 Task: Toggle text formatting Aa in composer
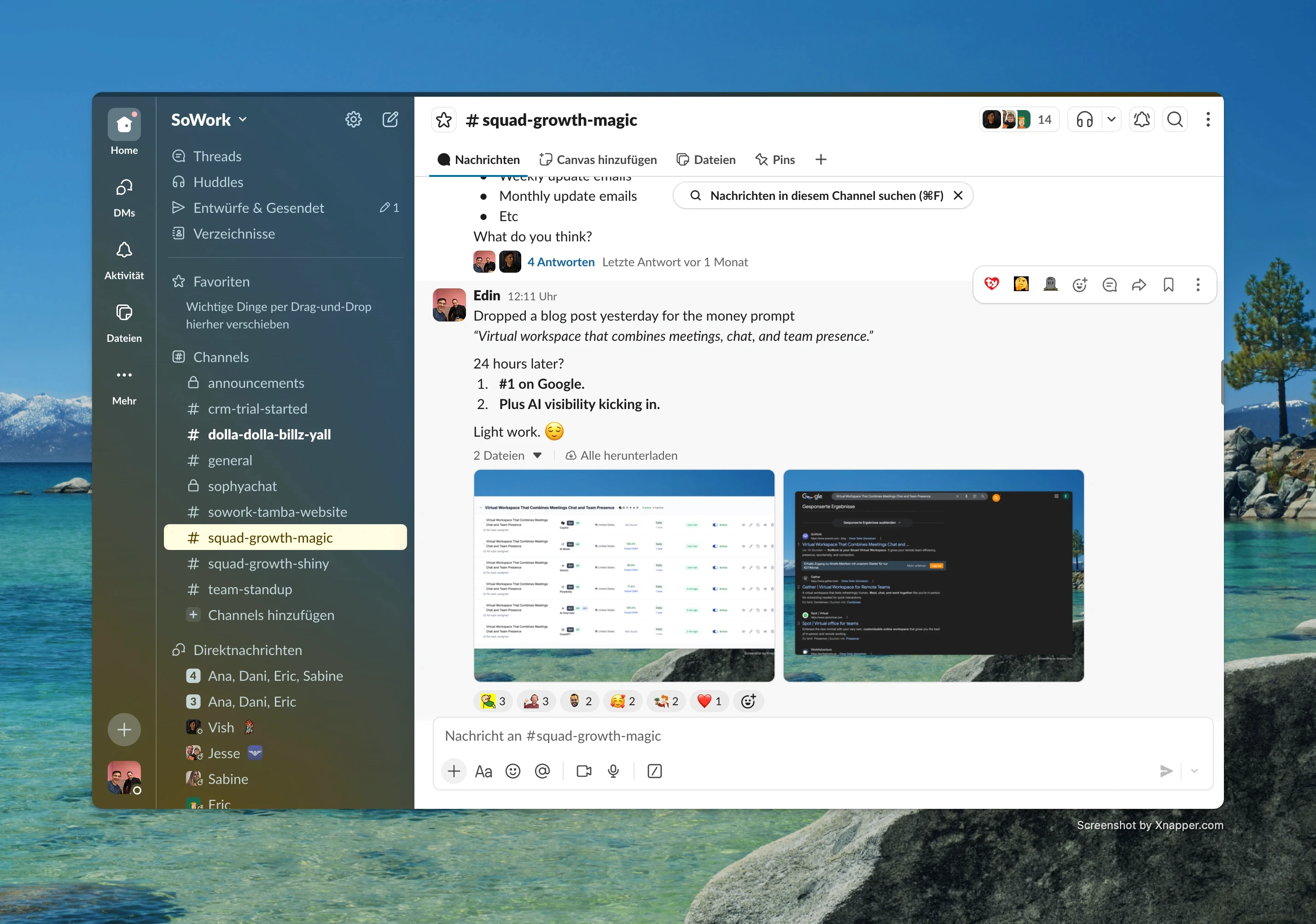pos(483,771)
